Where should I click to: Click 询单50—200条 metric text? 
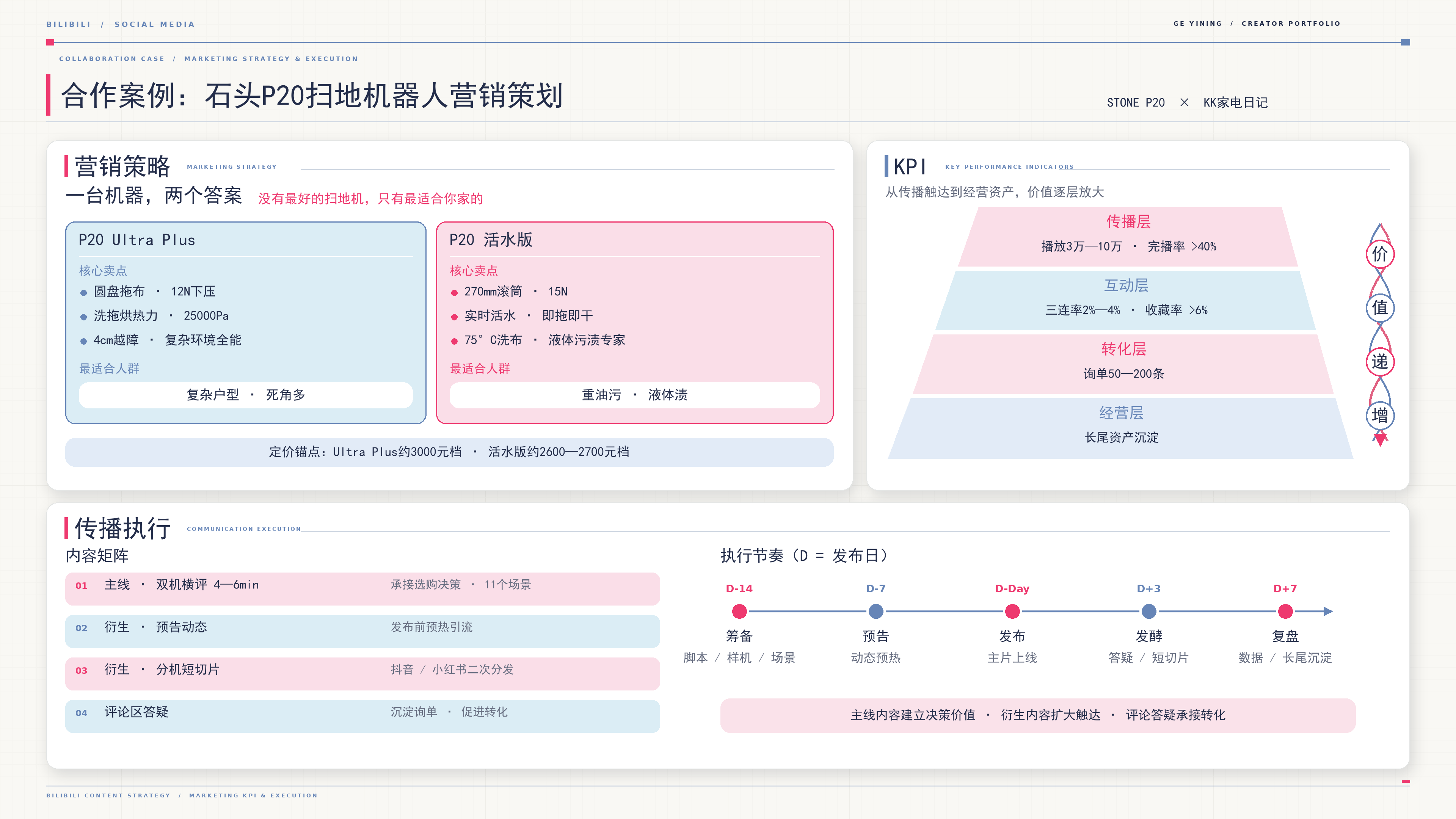point(1123,373)
